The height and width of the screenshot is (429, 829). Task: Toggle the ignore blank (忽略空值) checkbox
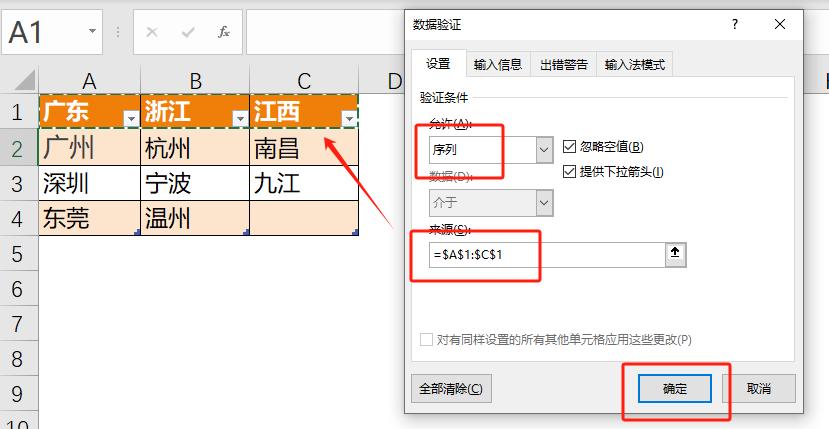[569, 147]
